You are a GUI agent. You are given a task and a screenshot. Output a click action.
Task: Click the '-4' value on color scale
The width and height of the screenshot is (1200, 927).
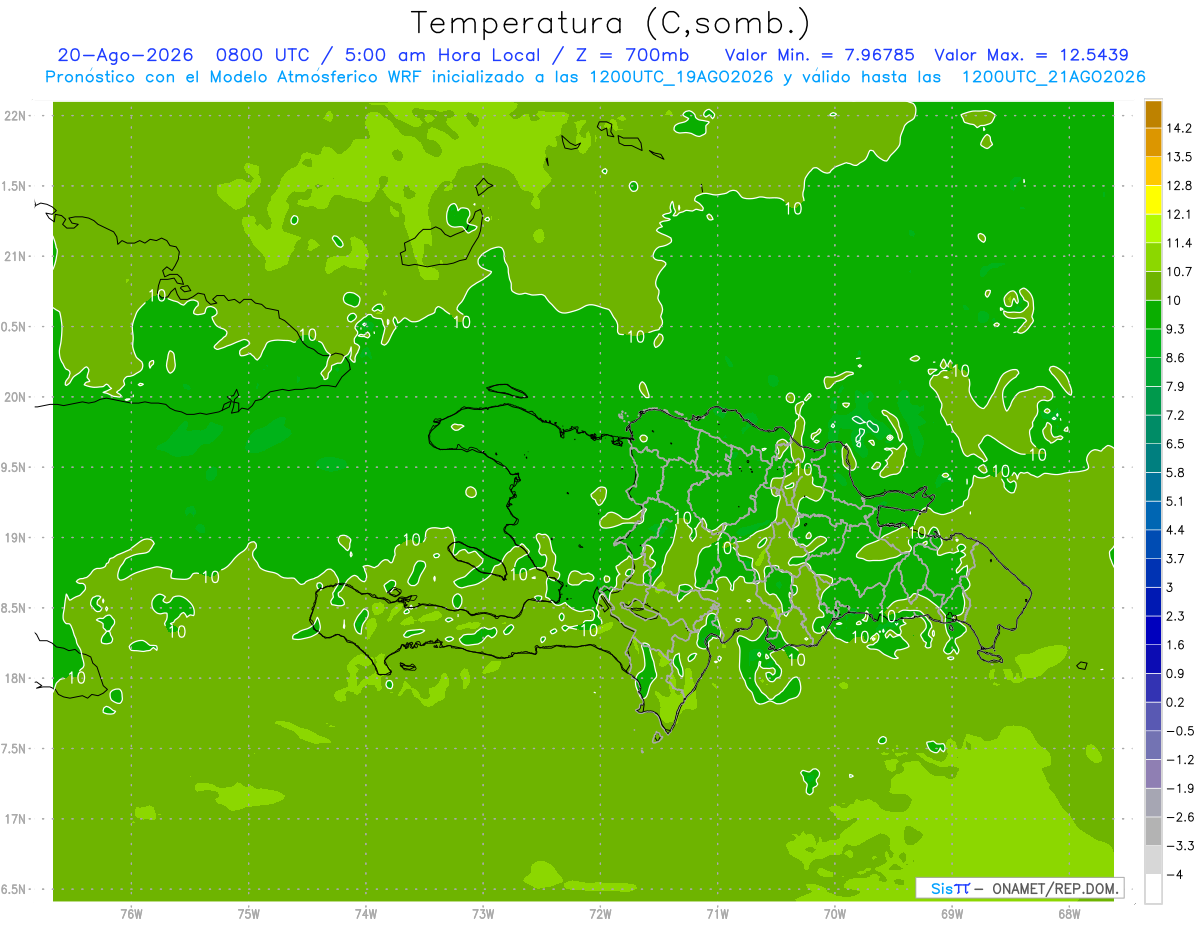(1176, 875)
